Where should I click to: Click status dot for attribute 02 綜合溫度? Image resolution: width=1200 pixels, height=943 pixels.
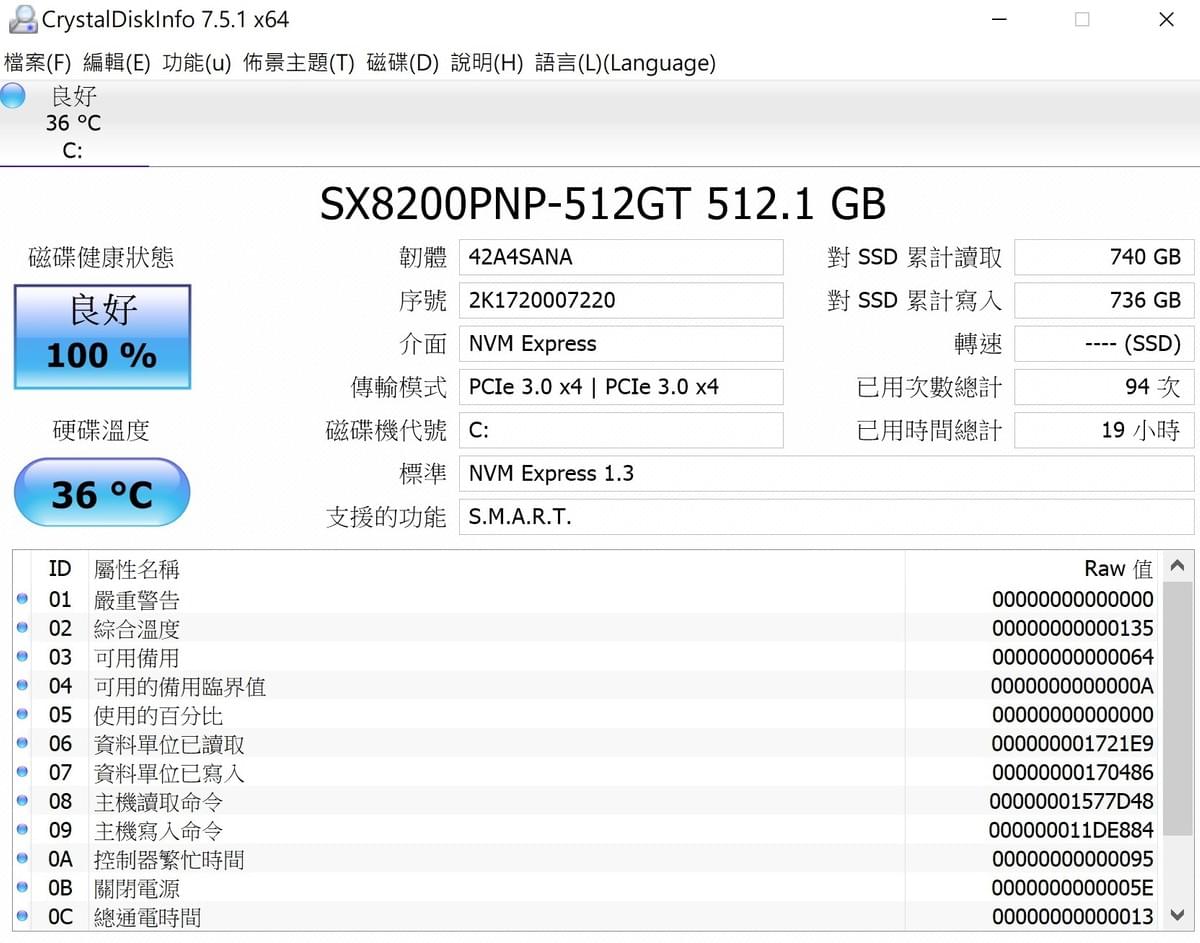pos(22,629)
